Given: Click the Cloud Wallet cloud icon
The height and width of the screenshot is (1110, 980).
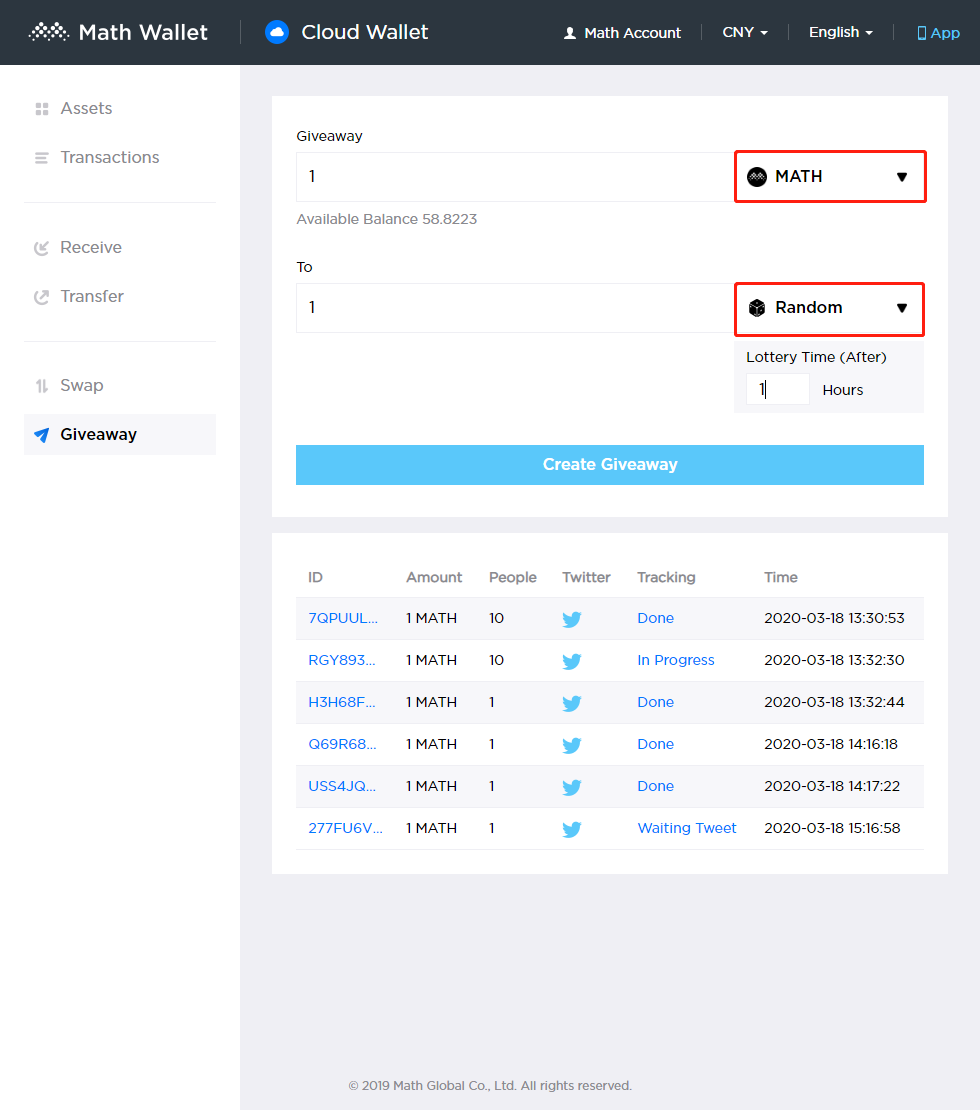Looking at the screenshot, I should click(276, 31).
